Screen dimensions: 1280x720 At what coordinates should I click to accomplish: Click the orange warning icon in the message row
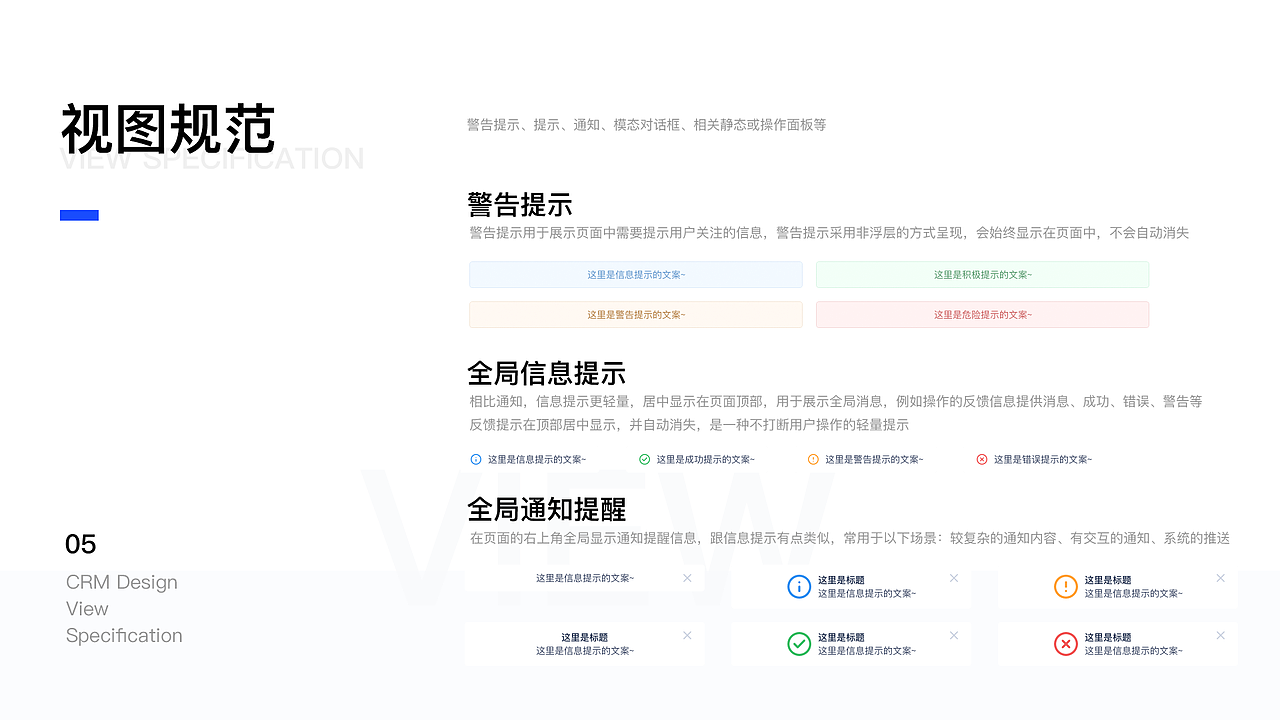tap(813, 459)
